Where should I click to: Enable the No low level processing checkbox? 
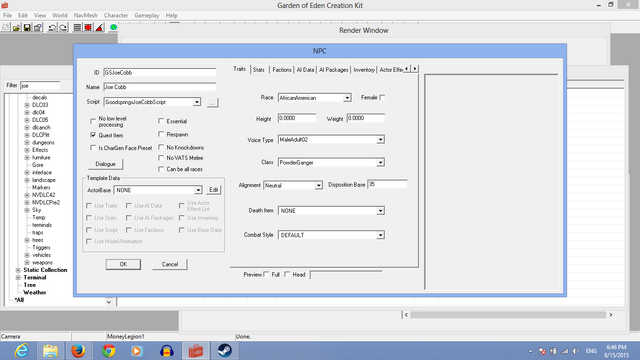click(93, 121)
